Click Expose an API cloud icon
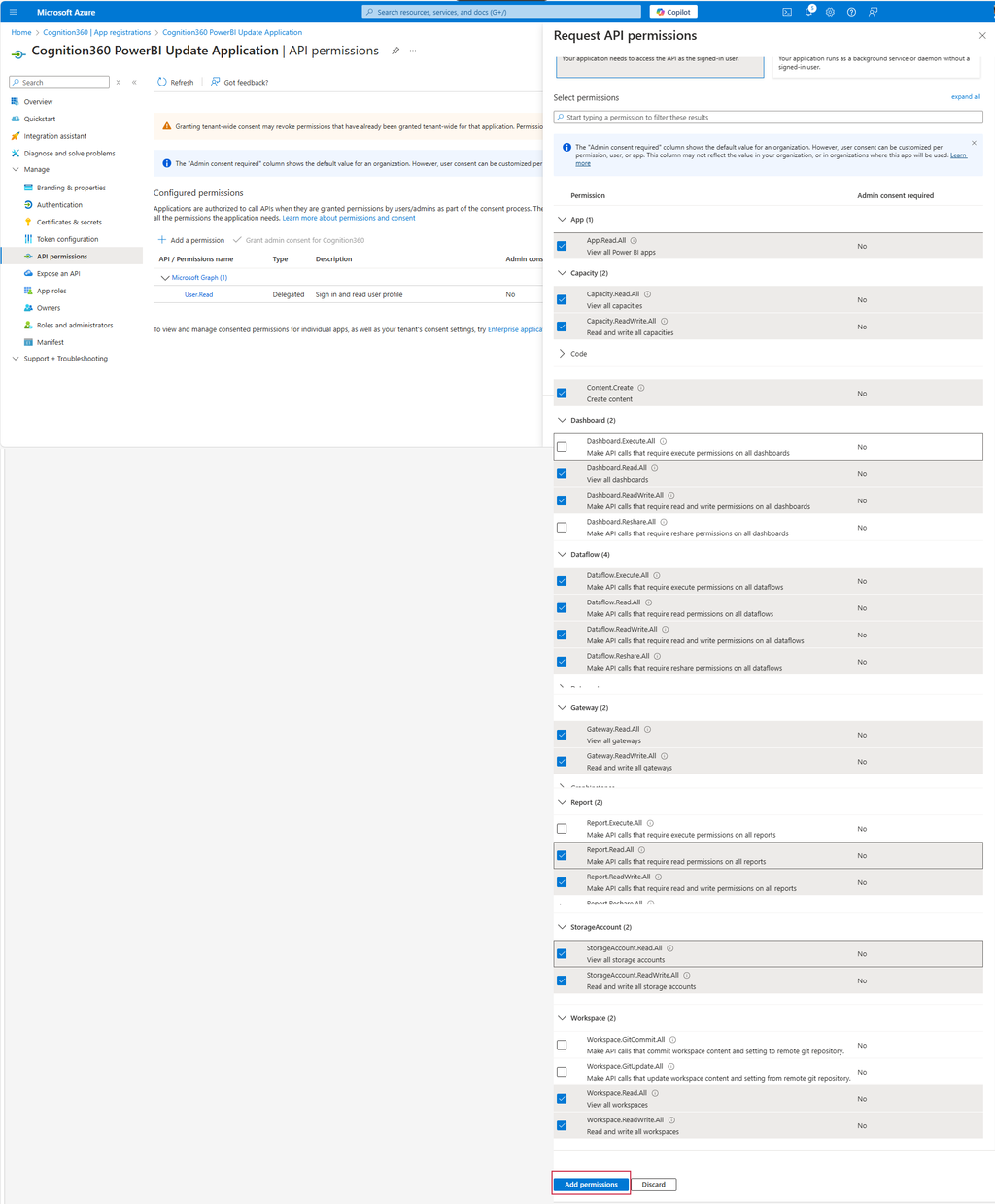 pyautogui.click(x=28, y=273)
